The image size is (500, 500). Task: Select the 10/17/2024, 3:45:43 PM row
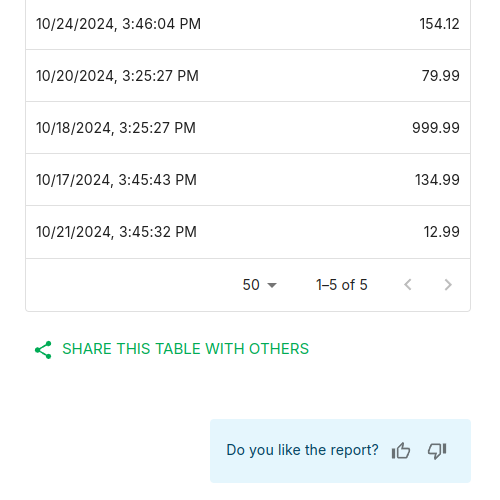[248, 180]
